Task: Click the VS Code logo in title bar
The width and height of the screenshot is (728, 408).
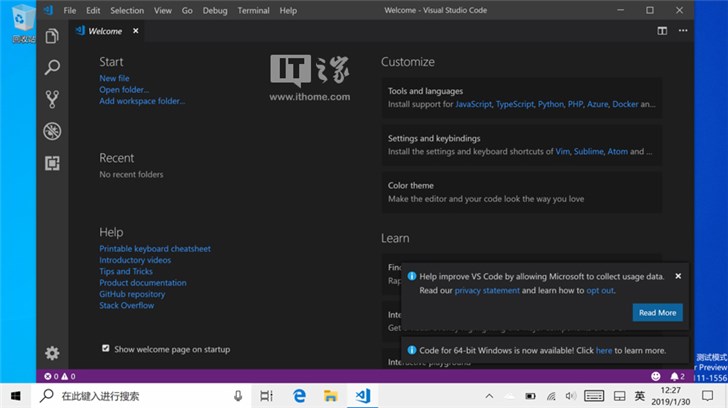Action: (x=48, y=10)
